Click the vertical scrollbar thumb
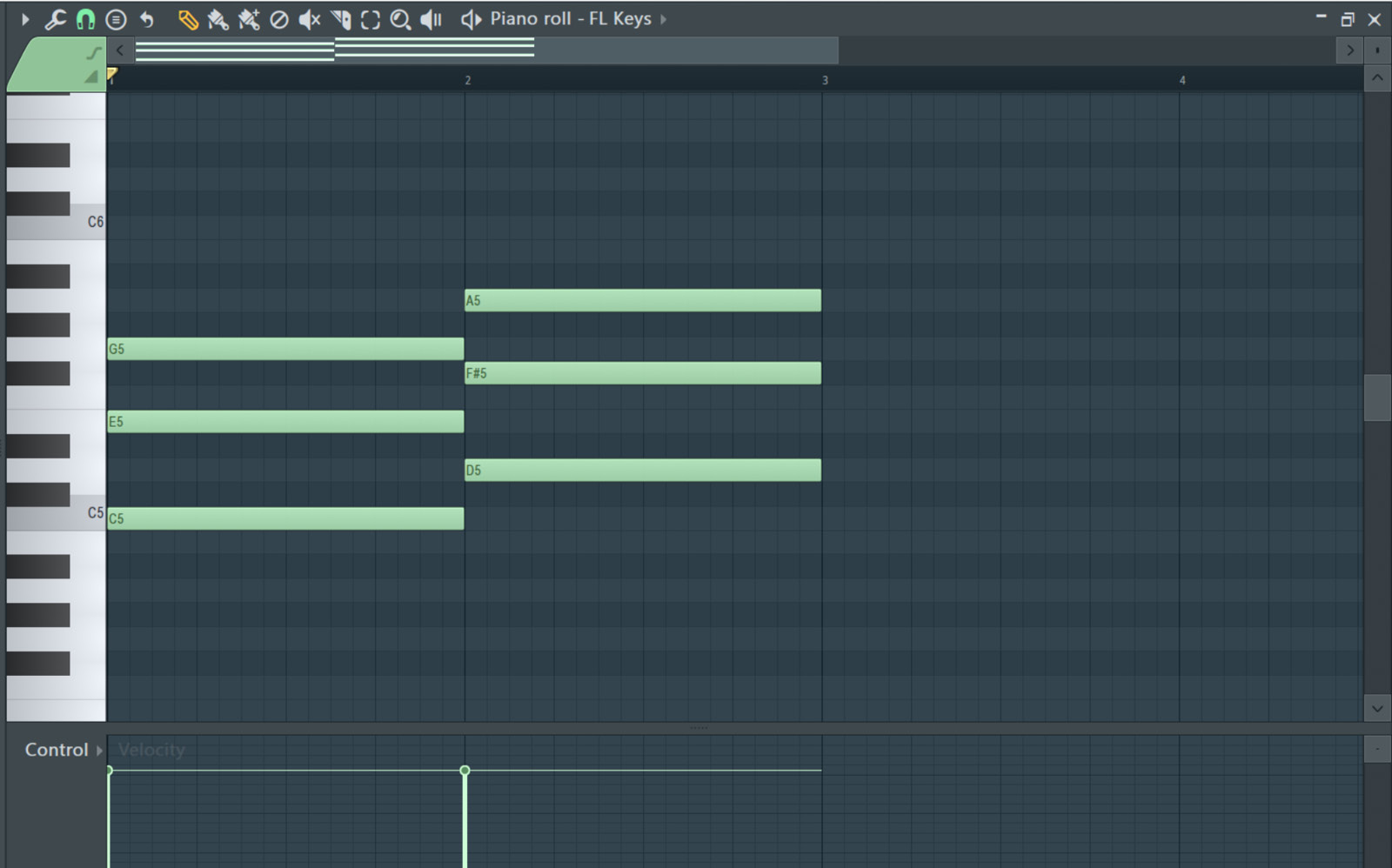This screenshot has width=1392, height=868. click(1377, 397)
